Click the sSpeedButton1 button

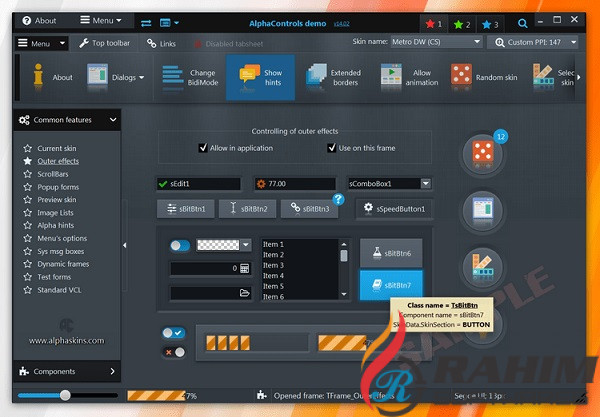point(395,208)
